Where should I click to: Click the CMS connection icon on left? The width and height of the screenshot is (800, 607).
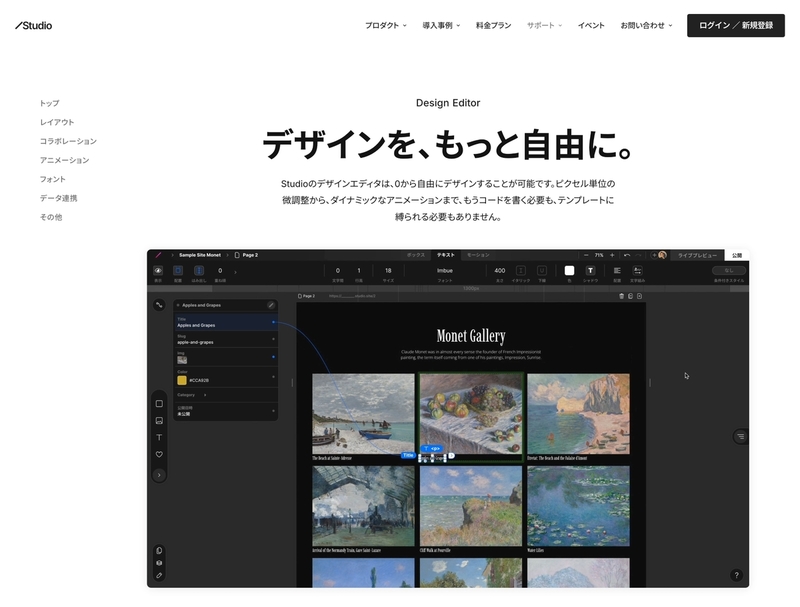(x=159, y=305)
